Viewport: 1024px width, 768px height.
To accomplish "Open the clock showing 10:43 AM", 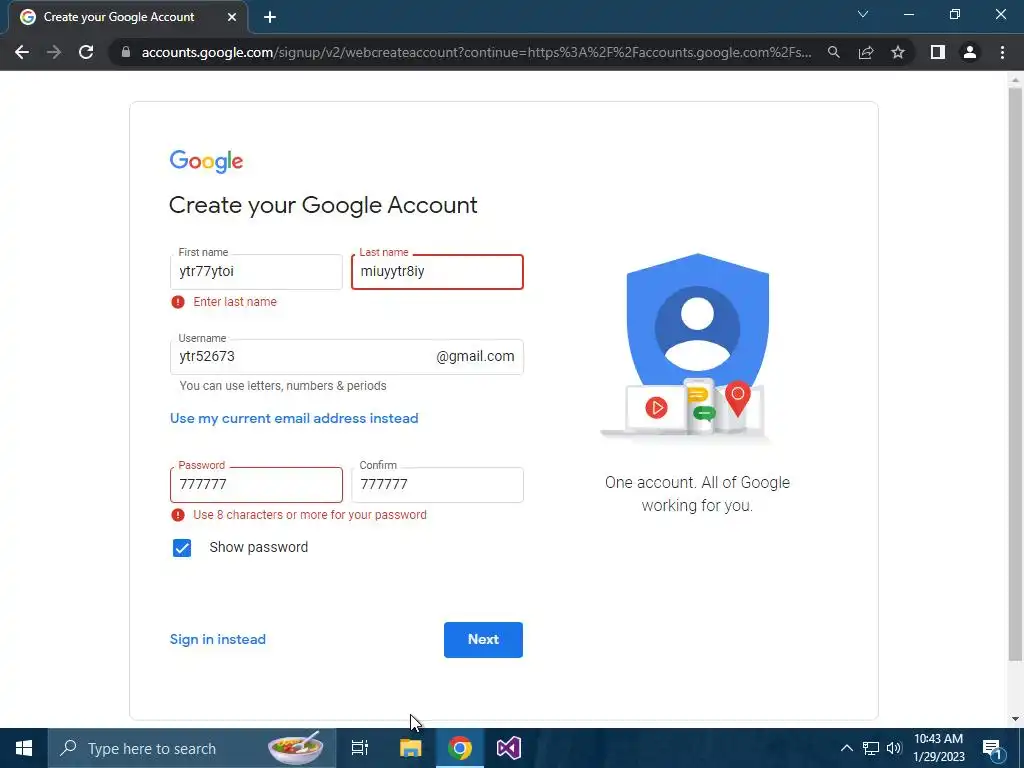I will (938, 748).
